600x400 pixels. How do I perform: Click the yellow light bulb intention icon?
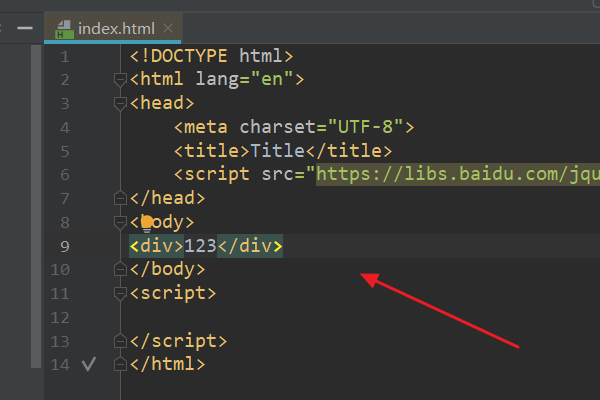click(147, 224)
